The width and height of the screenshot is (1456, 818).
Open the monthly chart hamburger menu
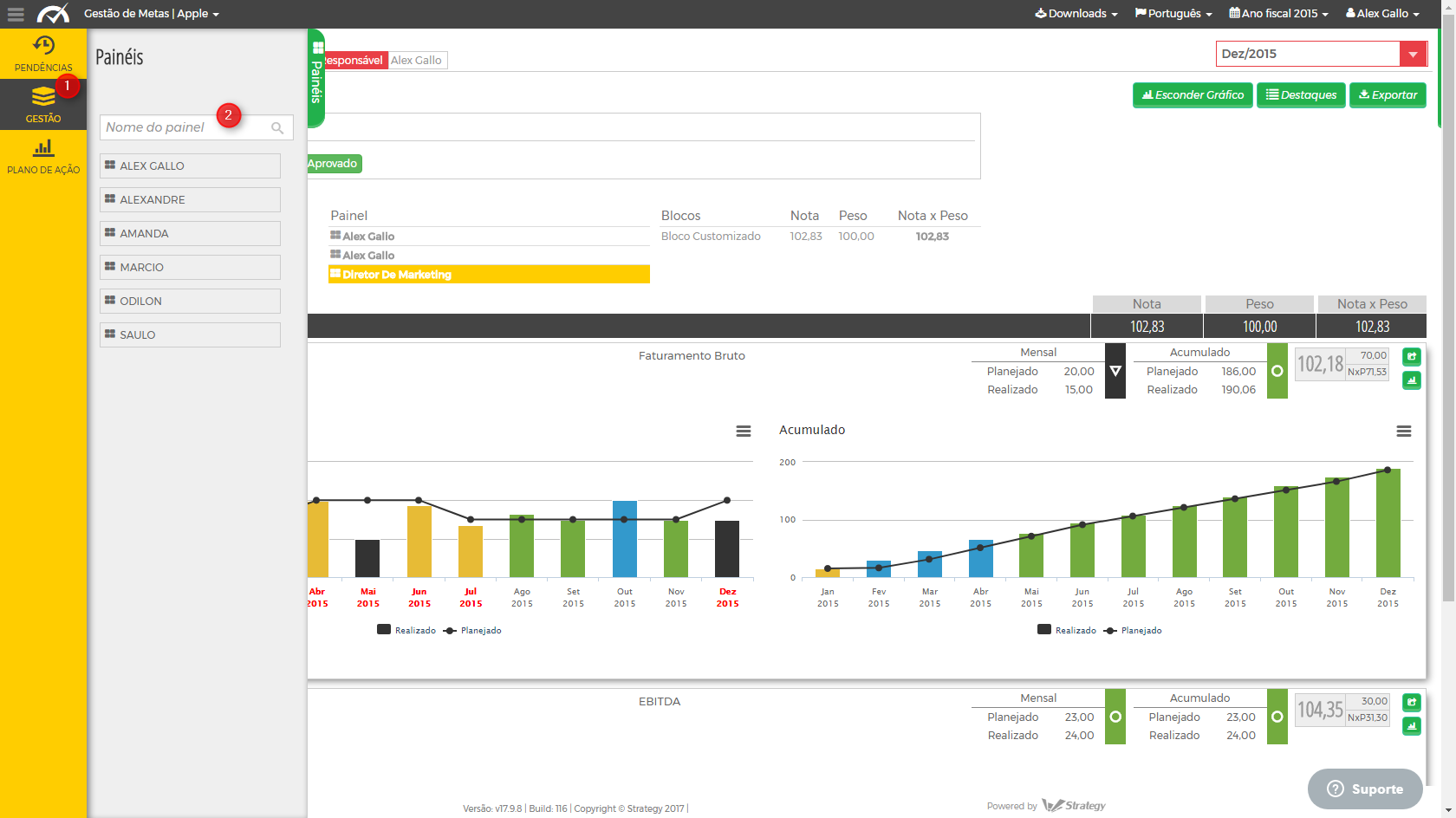(x=744, y=431)
